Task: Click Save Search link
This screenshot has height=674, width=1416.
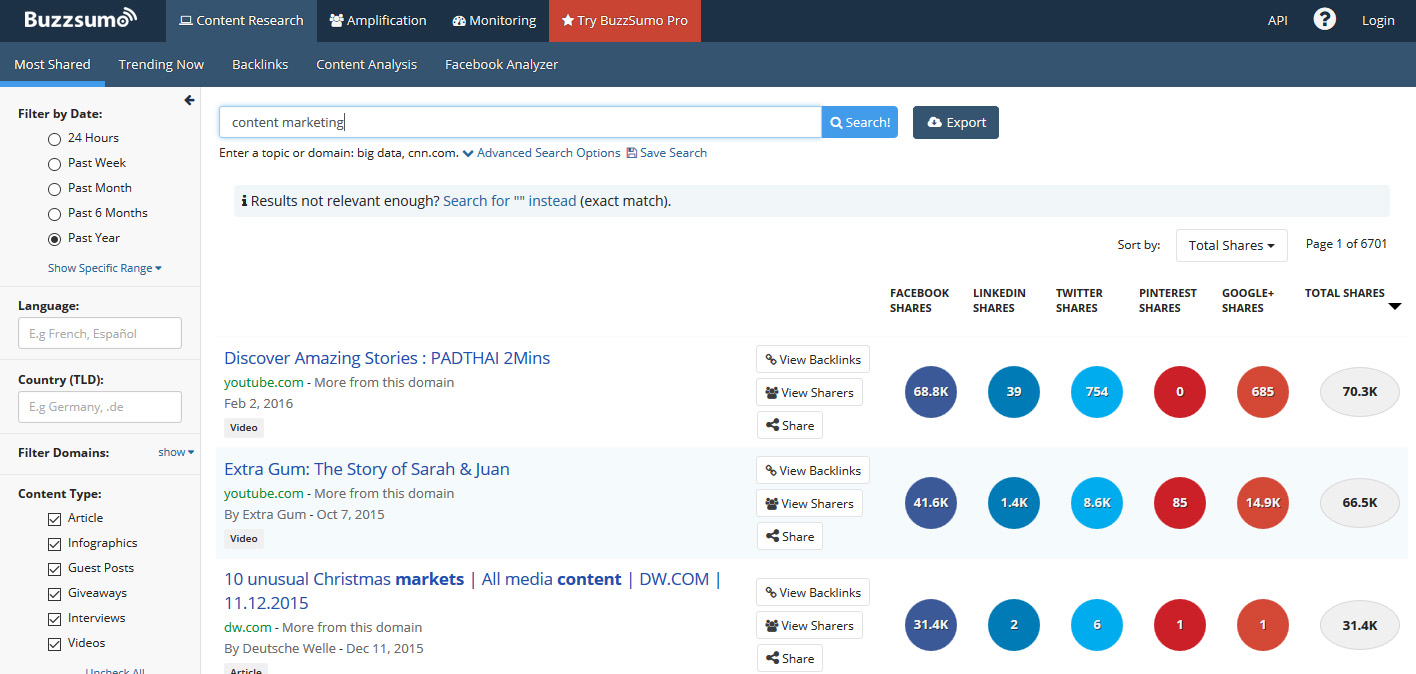Action: click(x=666, y=153)
